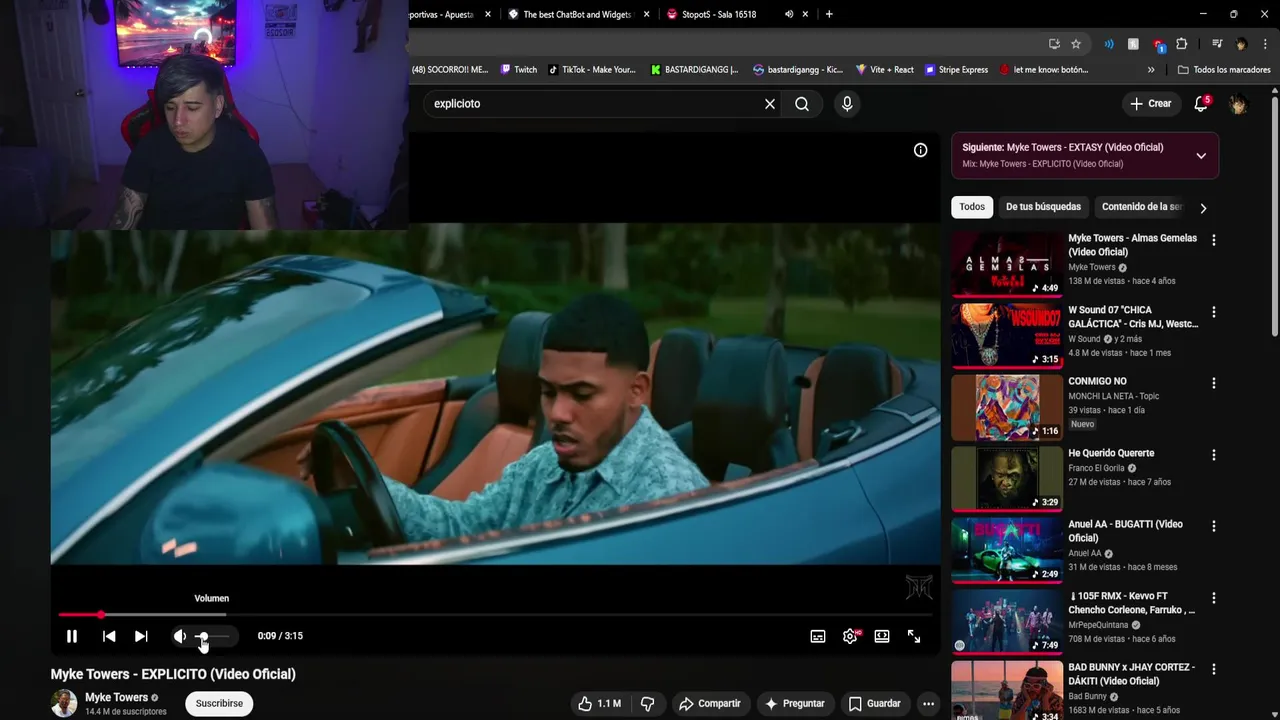Open the CHICA GALÁCTICA thumbnail
This screenshot has height=720, width=1280.
point(1007,336)
